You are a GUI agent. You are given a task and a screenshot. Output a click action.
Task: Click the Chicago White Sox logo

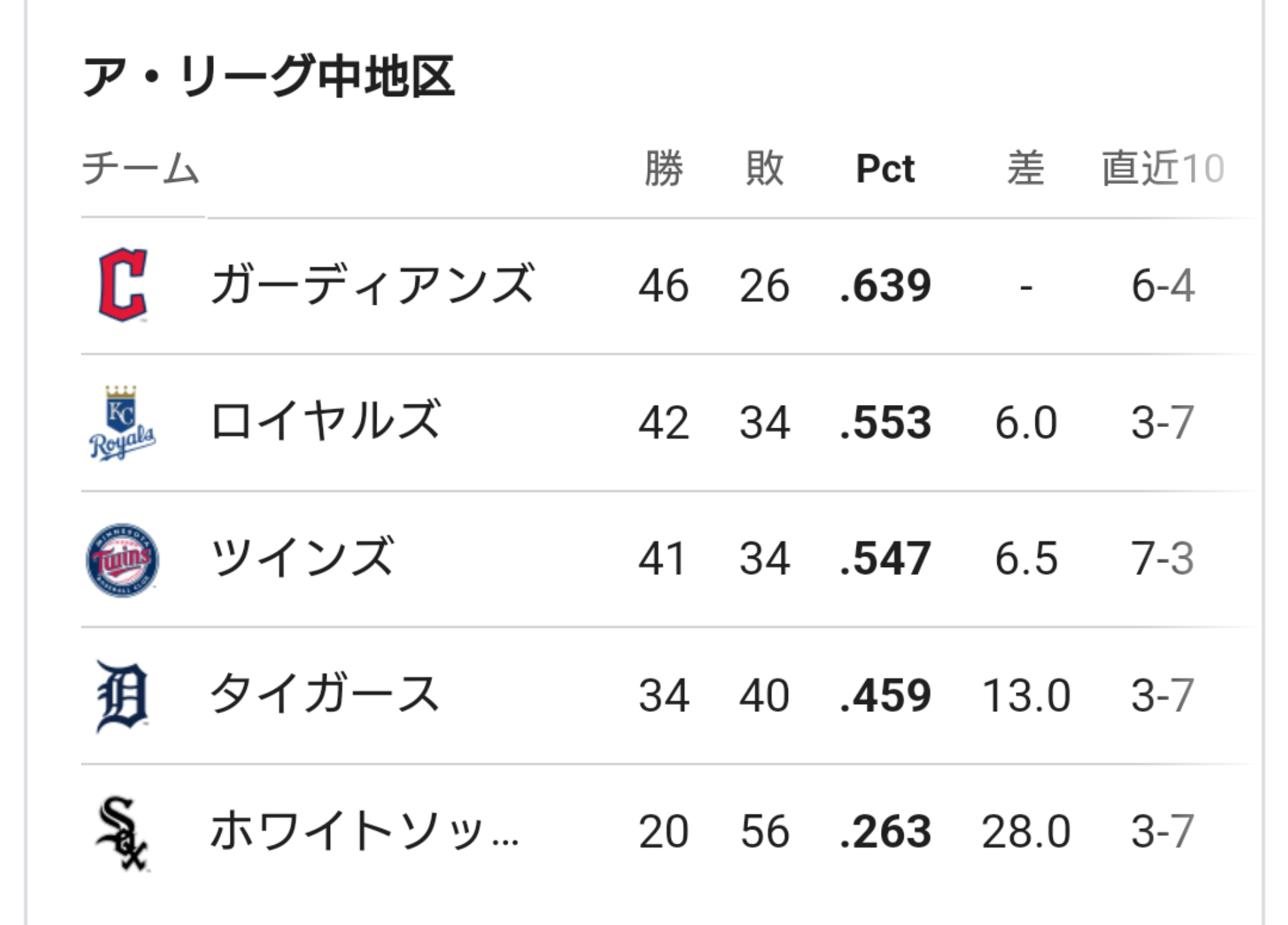point(122,833)
